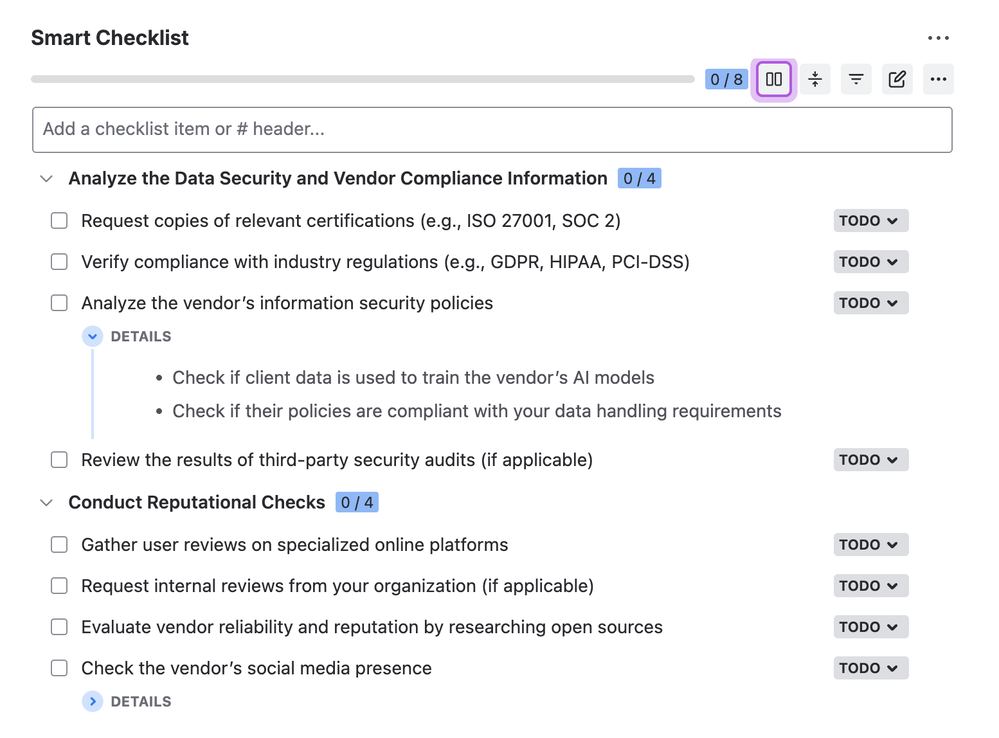The width and height of the screenshot is (999, 738).
Task: Open the Smart Checklist header ellipsis menu
Action: click(938, 37)
